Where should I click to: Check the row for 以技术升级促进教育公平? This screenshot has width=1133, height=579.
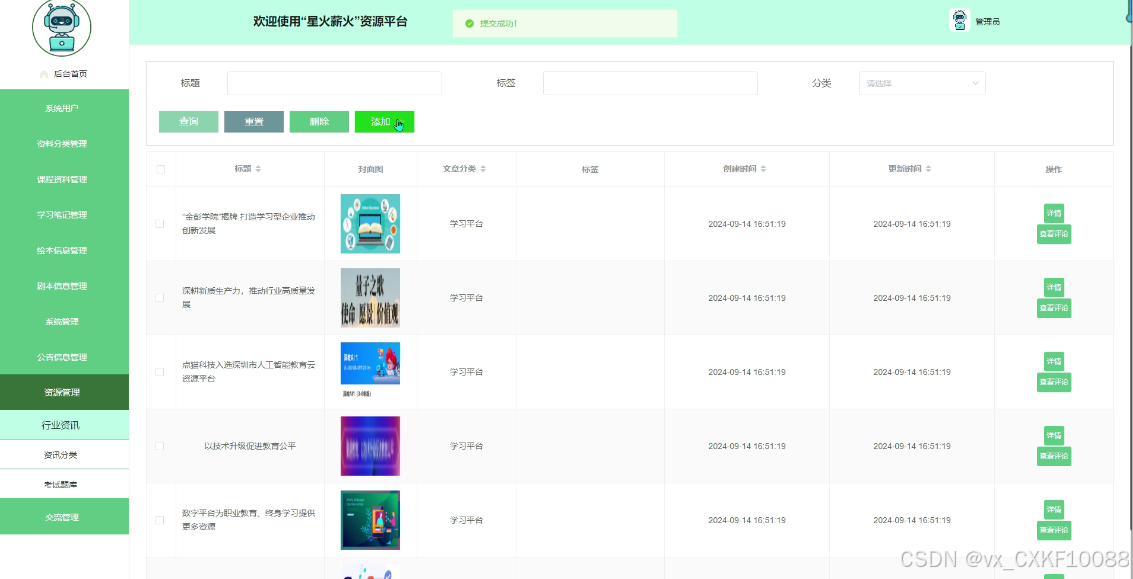[160, 446]
